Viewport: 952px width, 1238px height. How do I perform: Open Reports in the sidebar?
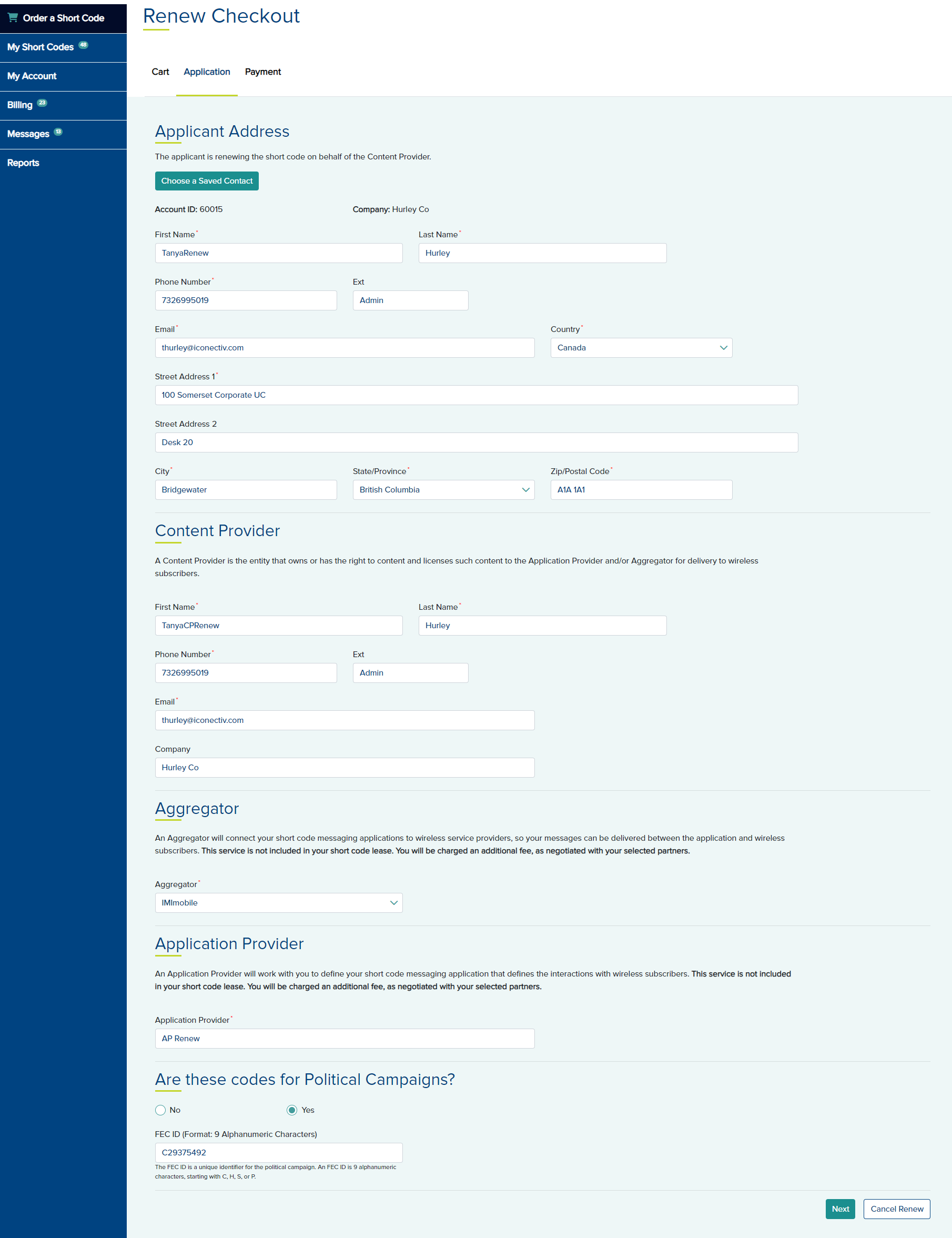23,163
